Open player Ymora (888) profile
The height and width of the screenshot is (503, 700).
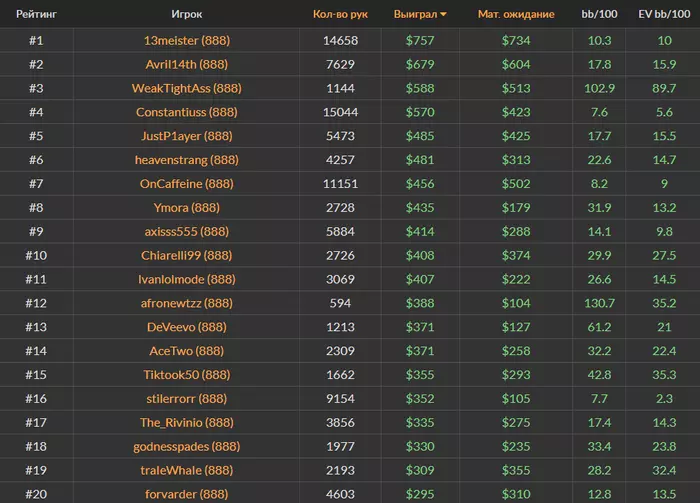coord(187,208)
